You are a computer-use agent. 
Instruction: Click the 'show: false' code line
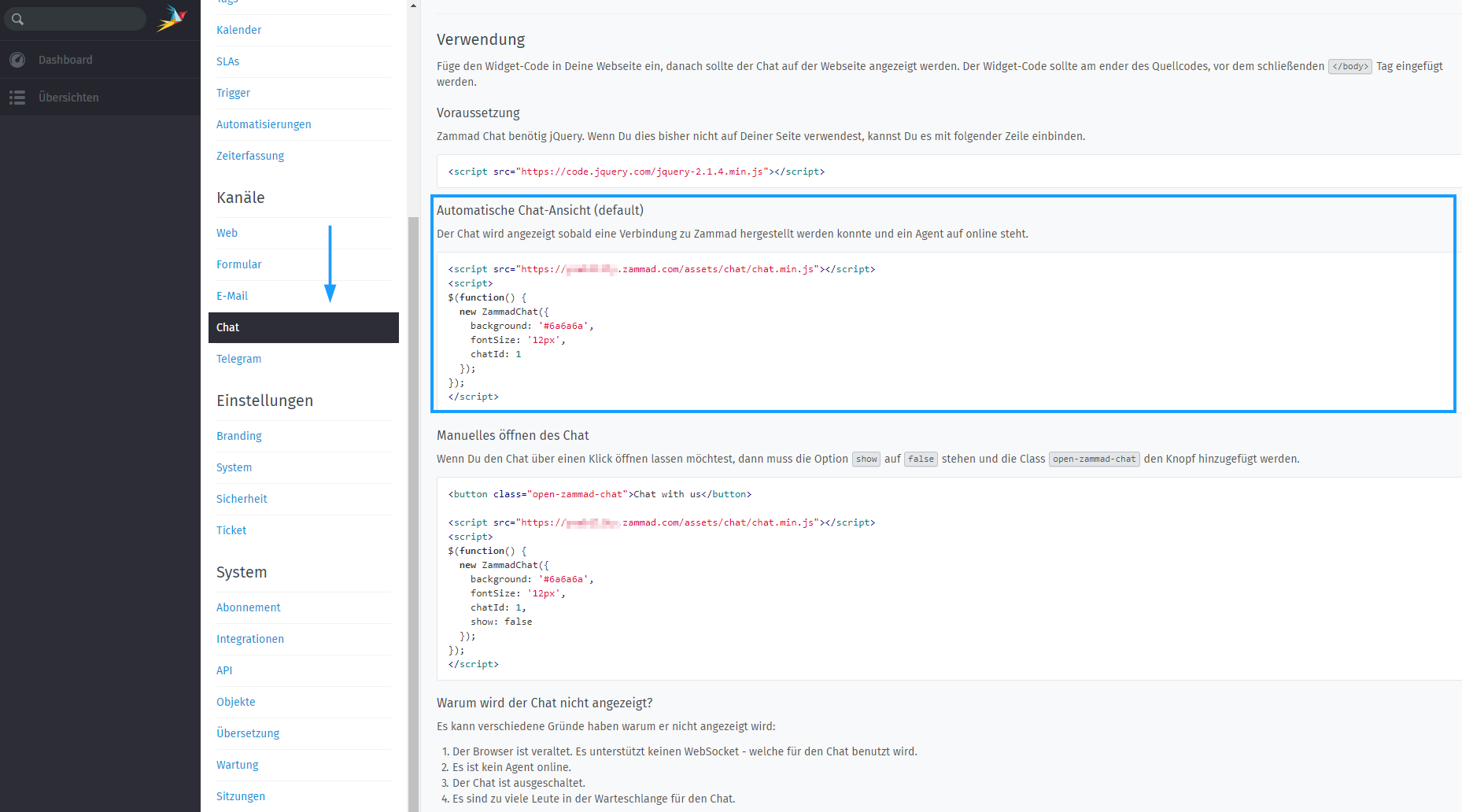coord(501,622)
